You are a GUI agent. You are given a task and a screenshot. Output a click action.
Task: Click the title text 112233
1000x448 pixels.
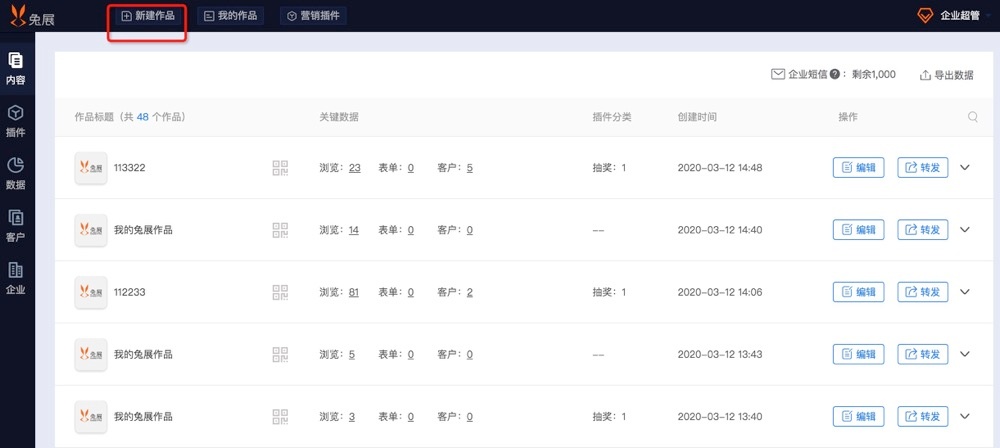point(129,292)
